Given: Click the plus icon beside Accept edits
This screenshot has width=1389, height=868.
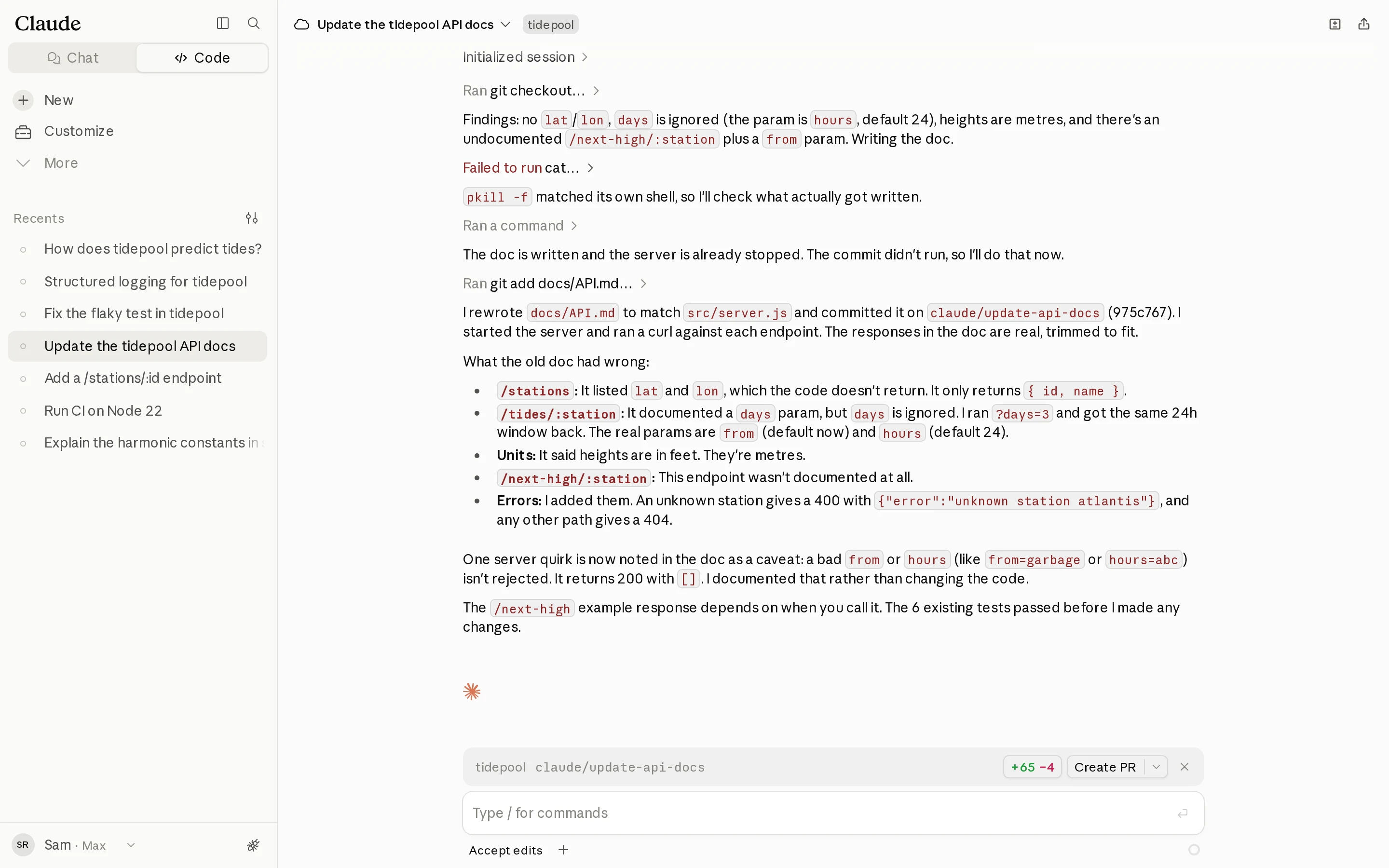Looking at the screenshot, I should [x=563, y=850].
